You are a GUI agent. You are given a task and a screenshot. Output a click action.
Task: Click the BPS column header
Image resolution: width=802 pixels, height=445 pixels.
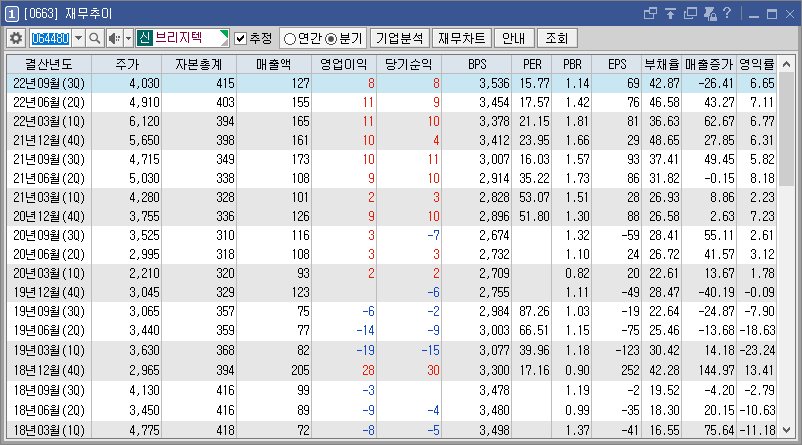(477, 64)
